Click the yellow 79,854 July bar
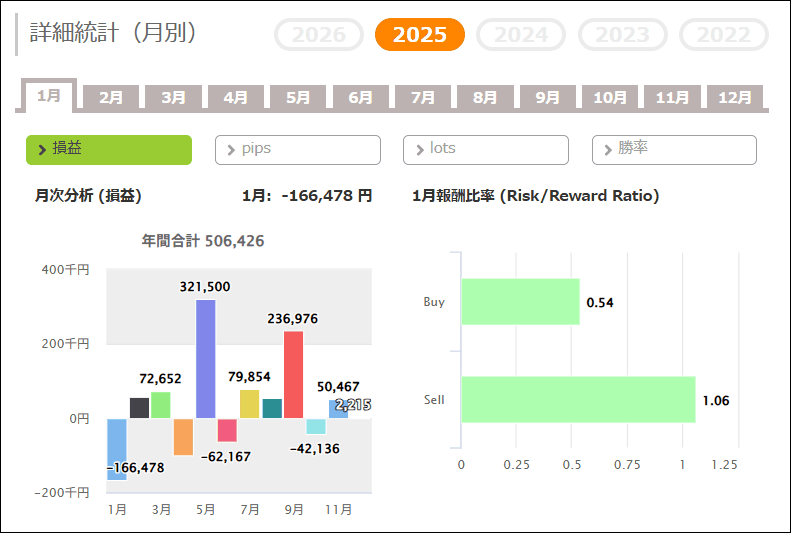The width and height of the screenshot is (791, 533). pyautogui.click(x=249, y=404)
